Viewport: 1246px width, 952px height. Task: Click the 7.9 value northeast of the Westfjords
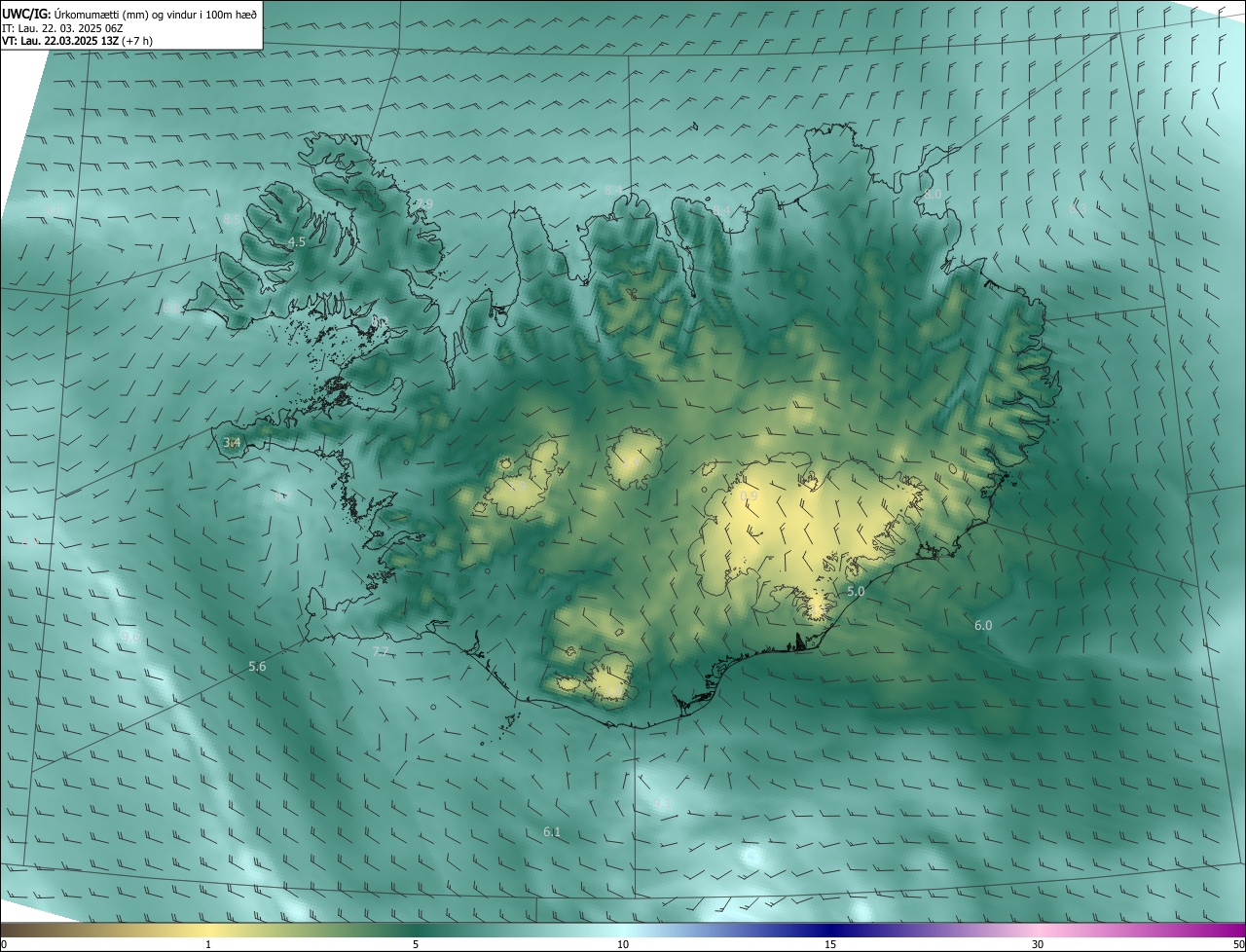(x=424, y=204)
